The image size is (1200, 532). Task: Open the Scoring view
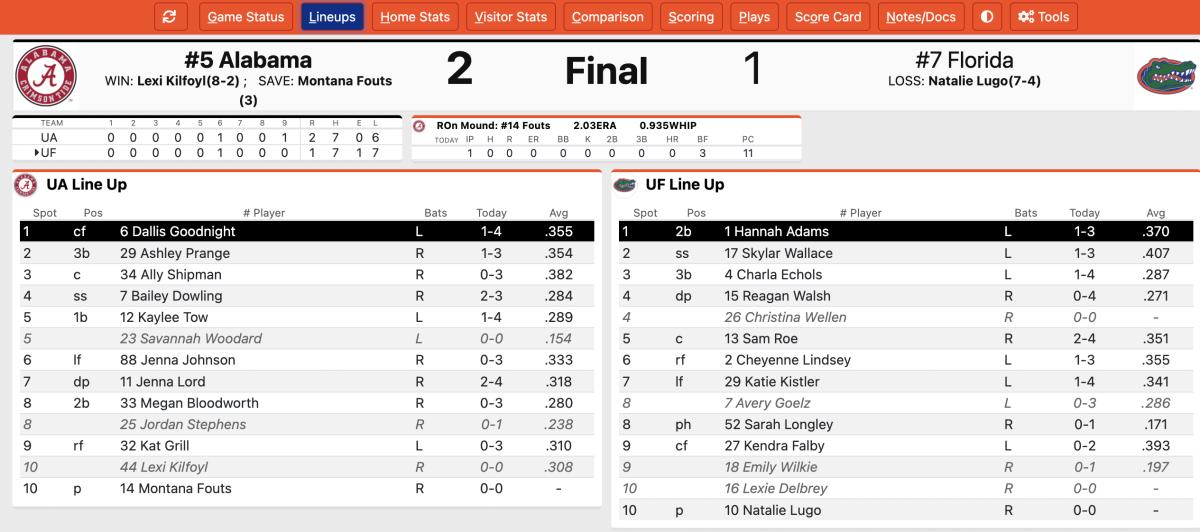(691, 17)
